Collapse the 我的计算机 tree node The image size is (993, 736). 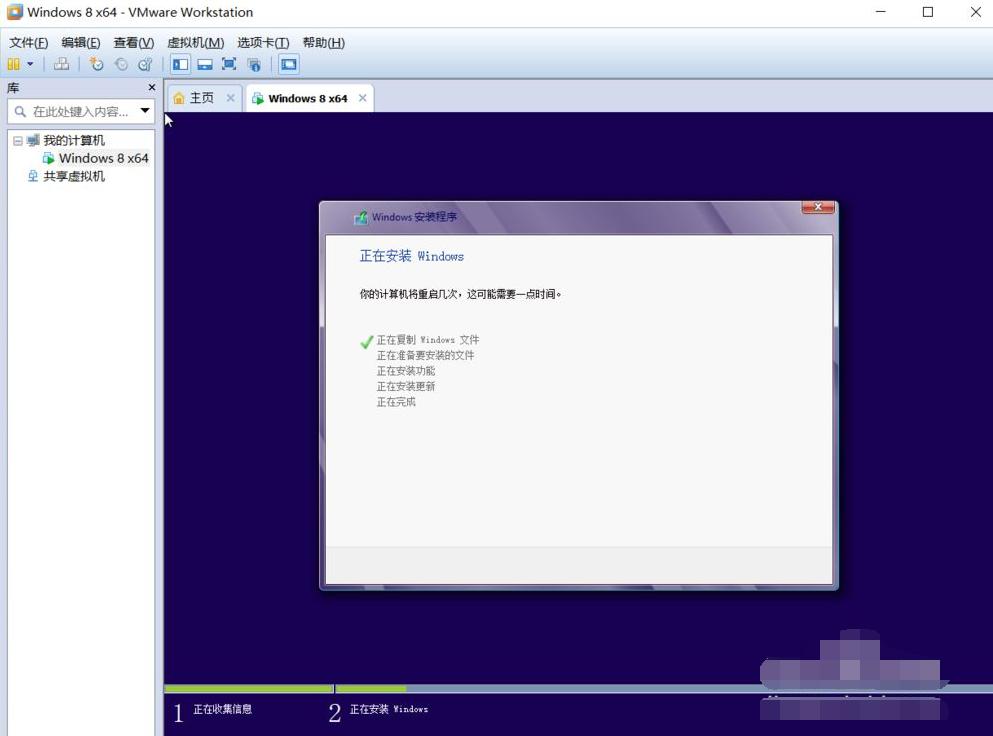(16, 140)
